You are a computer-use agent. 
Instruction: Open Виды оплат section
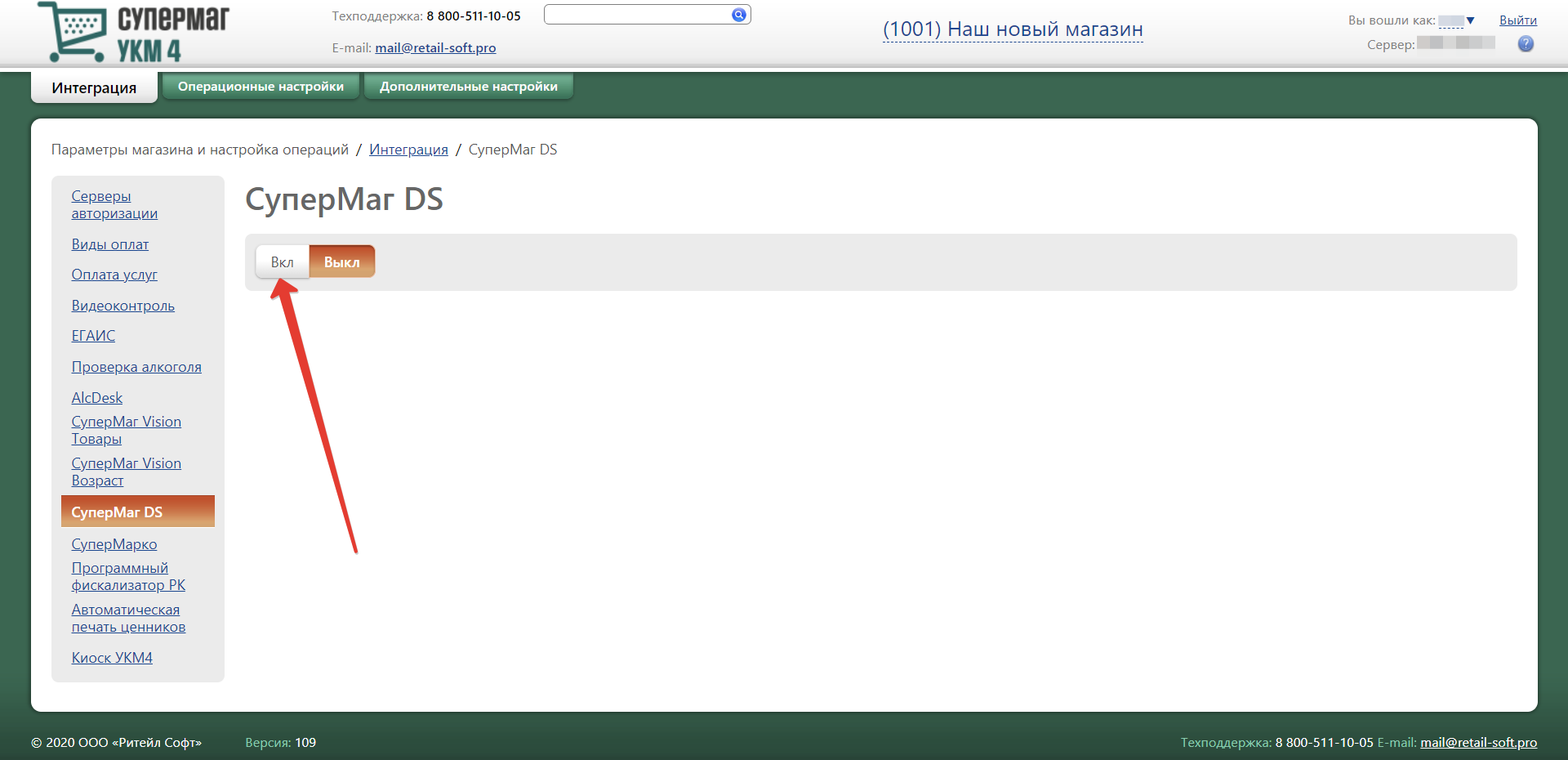pos(110,244)
